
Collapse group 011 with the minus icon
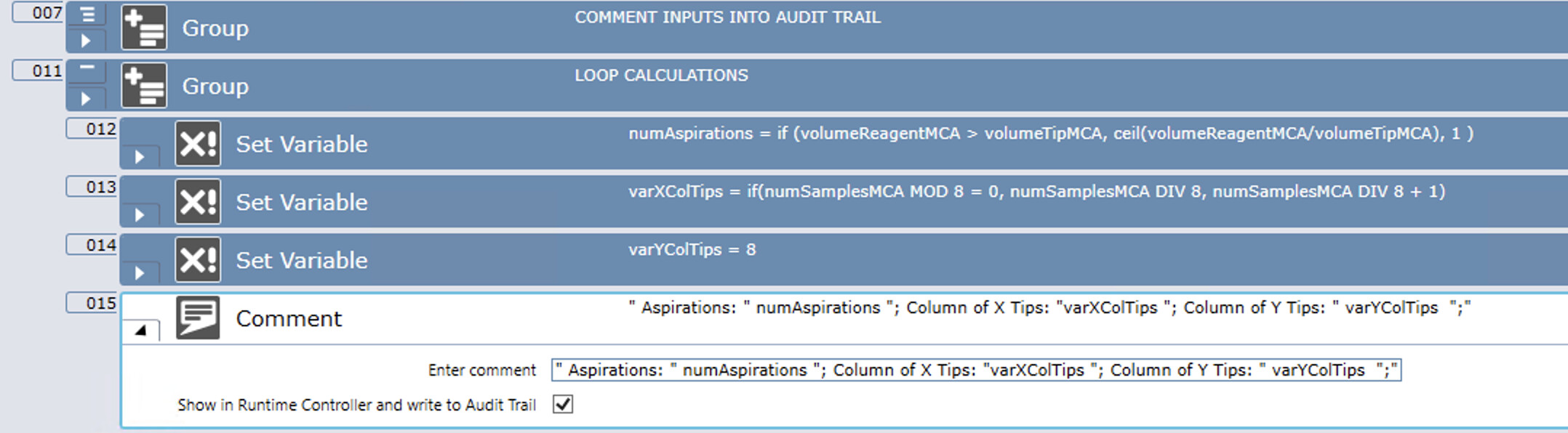87,68
